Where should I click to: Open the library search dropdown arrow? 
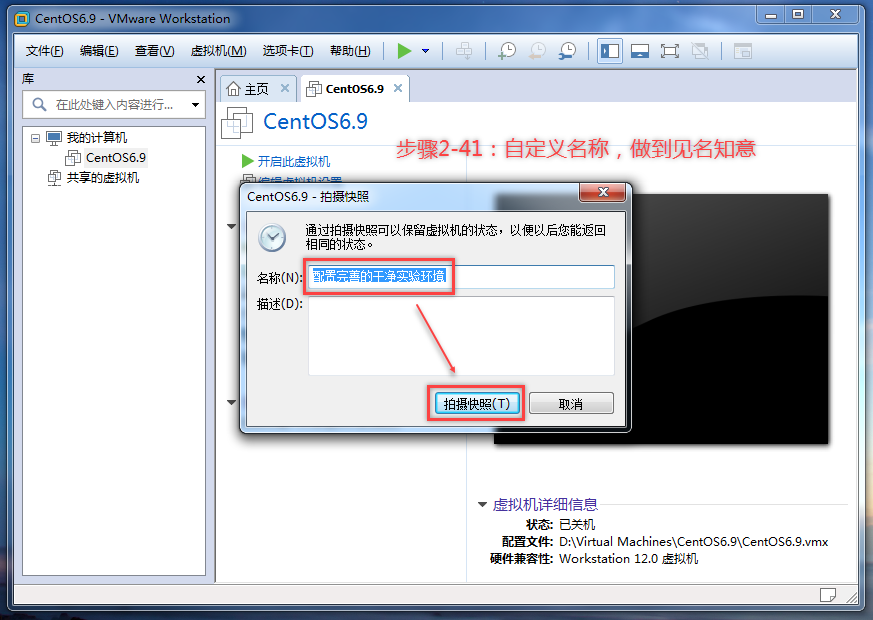click(x=195, y=105)
